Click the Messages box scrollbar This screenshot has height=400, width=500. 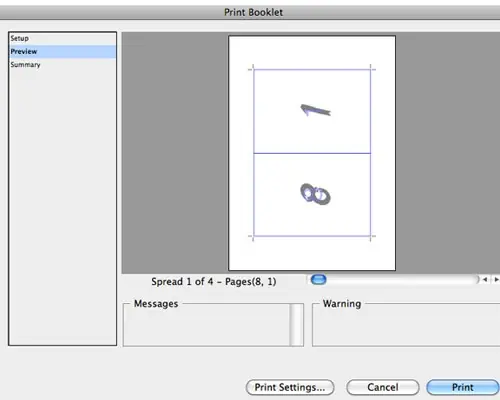[297, 325]
